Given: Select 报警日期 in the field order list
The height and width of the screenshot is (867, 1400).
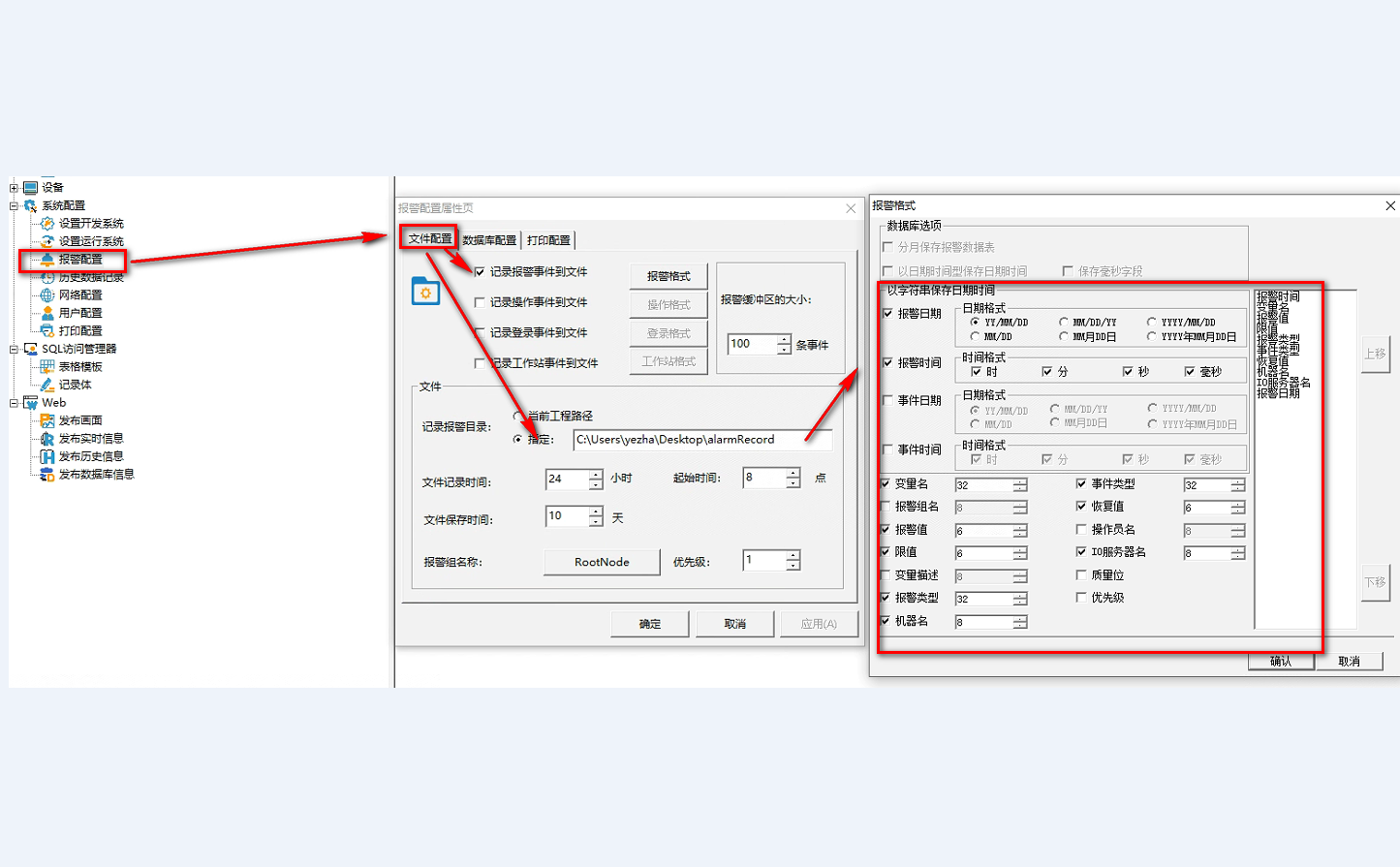Looking at the screenshot, I should [x=1278, y=393].
